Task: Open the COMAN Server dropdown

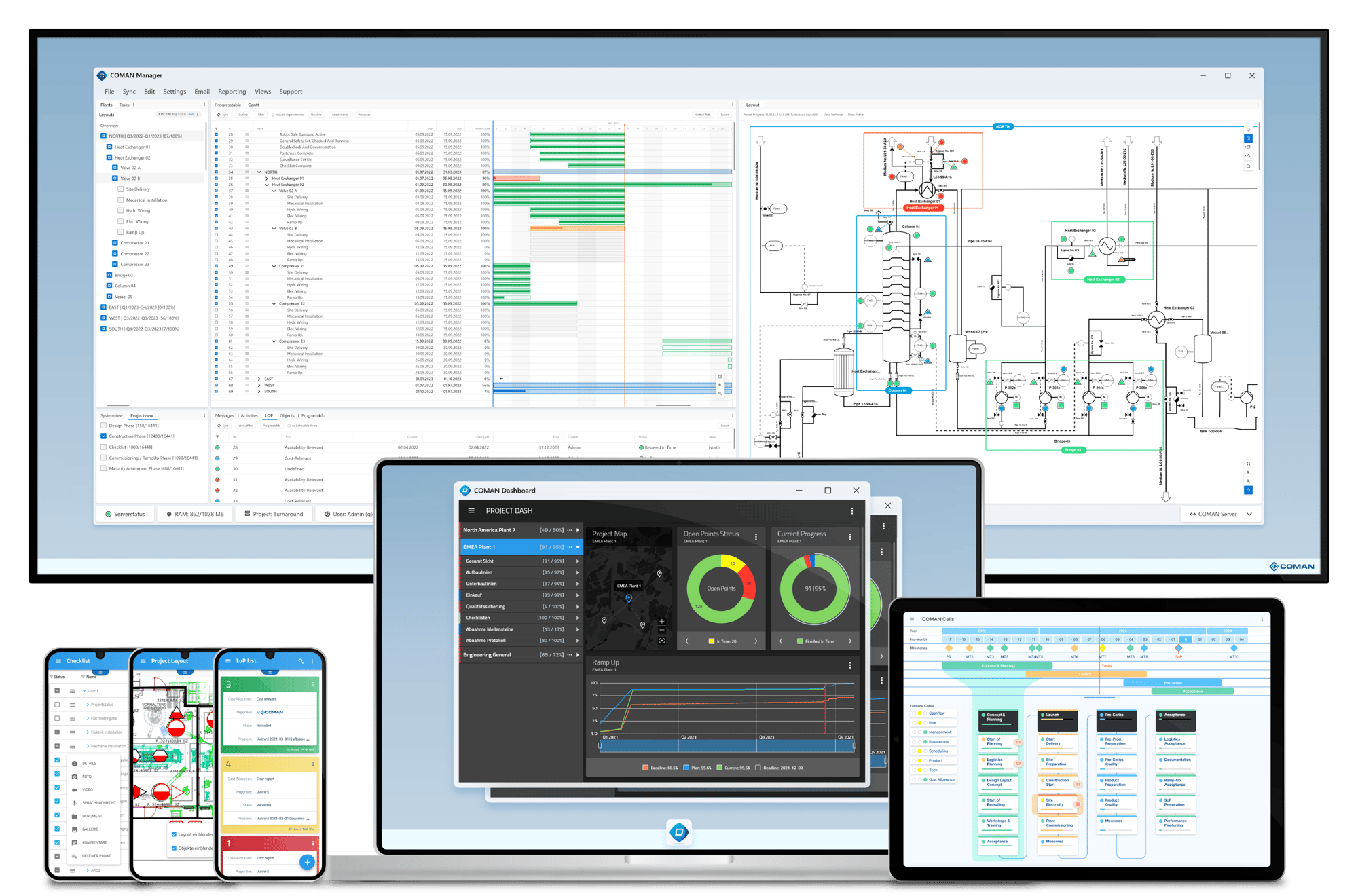Action: pyautogui.click(x=1220, y=514)
